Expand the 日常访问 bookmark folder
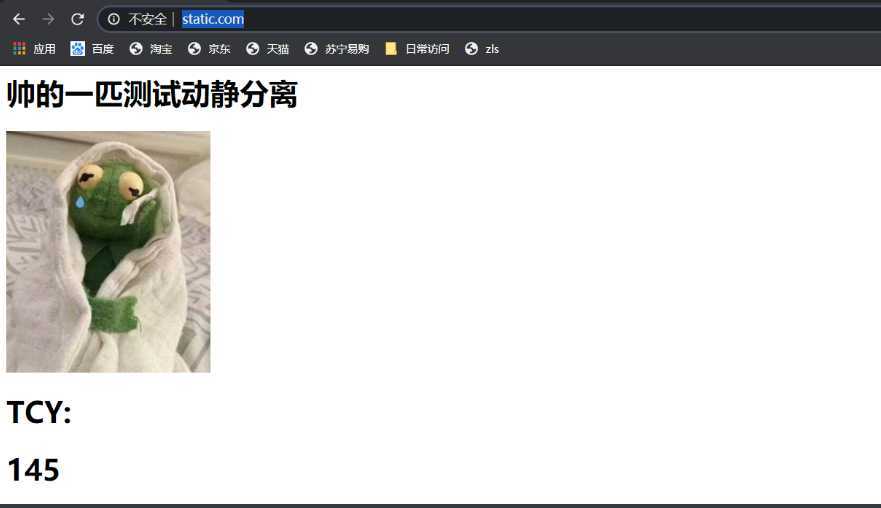The image size is (881, 508). 417,49
